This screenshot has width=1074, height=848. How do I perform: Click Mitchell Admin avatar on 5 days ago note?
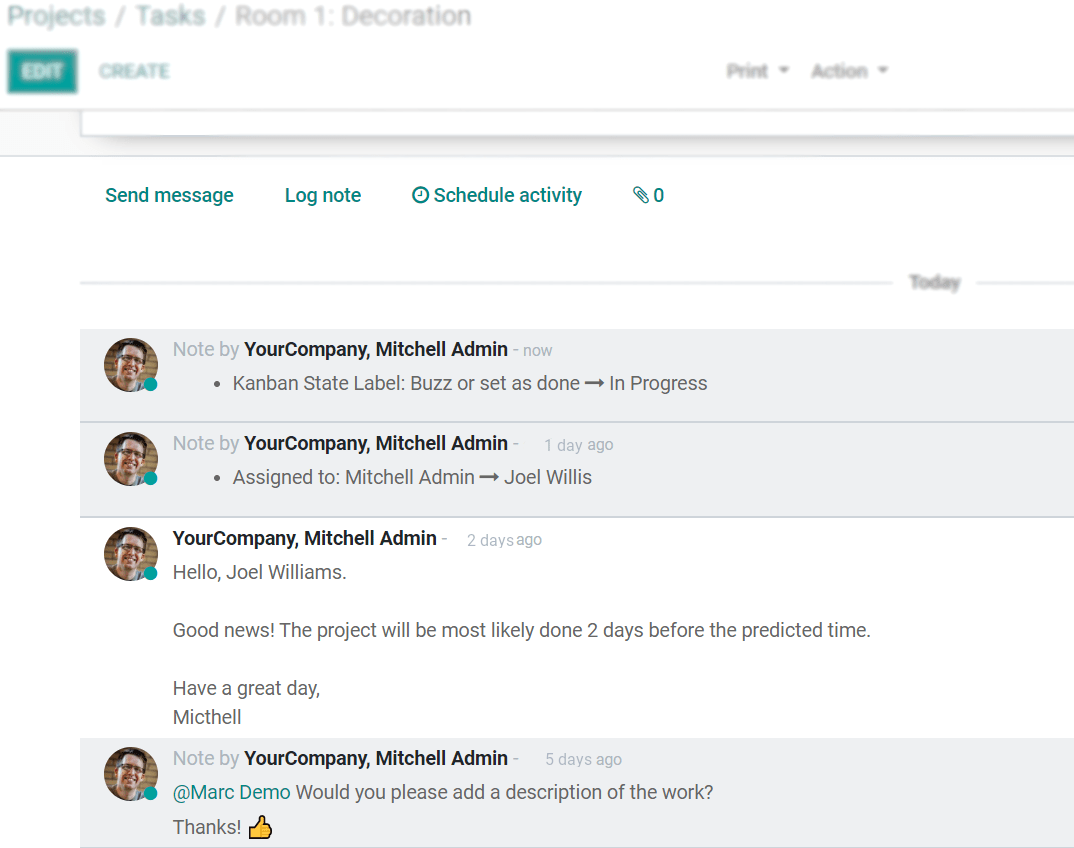click(x=131, y=774)
